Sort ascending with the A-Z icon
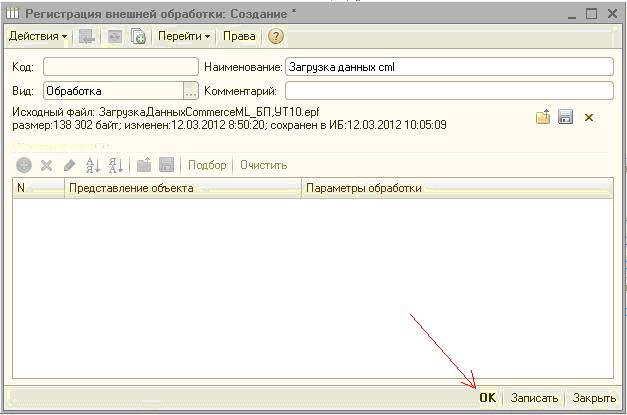627x415 pixels. tap(93, 165)
